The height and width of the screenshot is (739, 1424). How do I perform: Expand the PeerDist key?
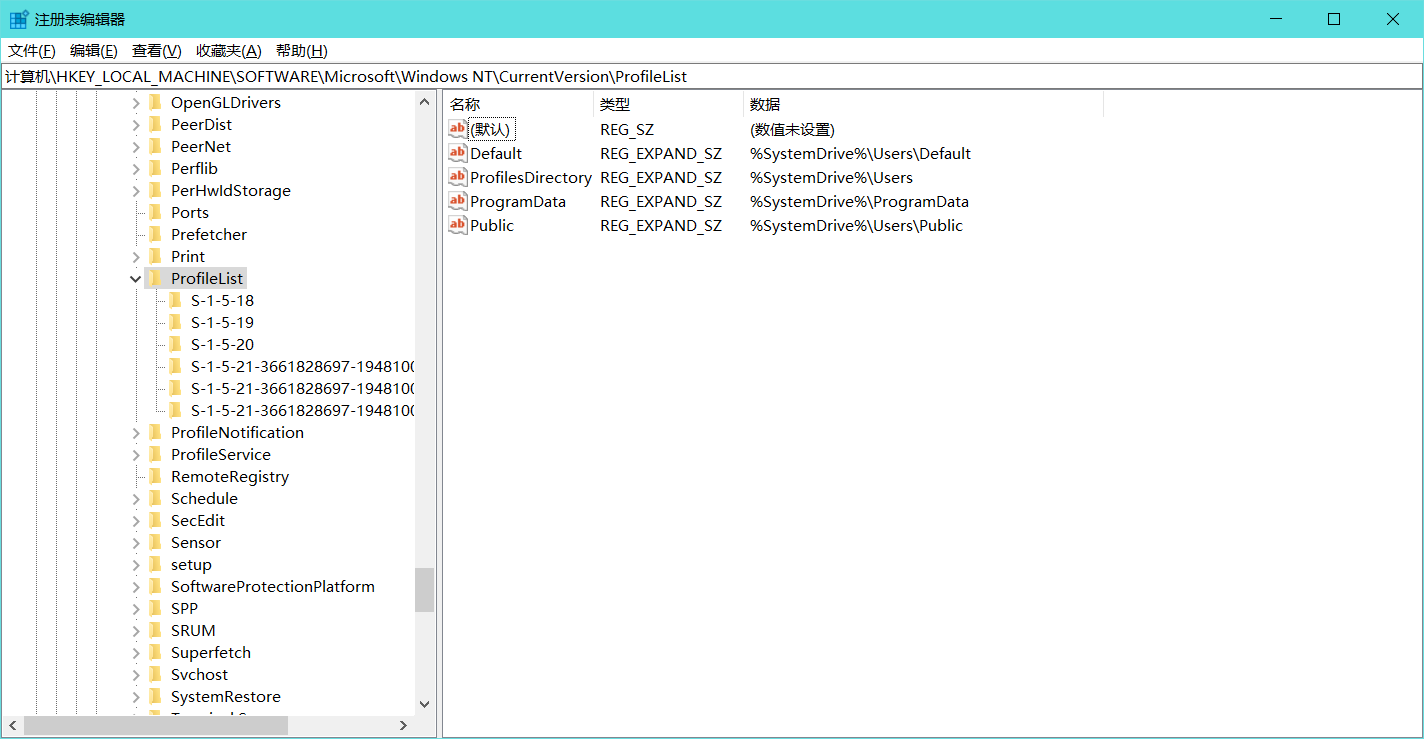tap(136, 124)
